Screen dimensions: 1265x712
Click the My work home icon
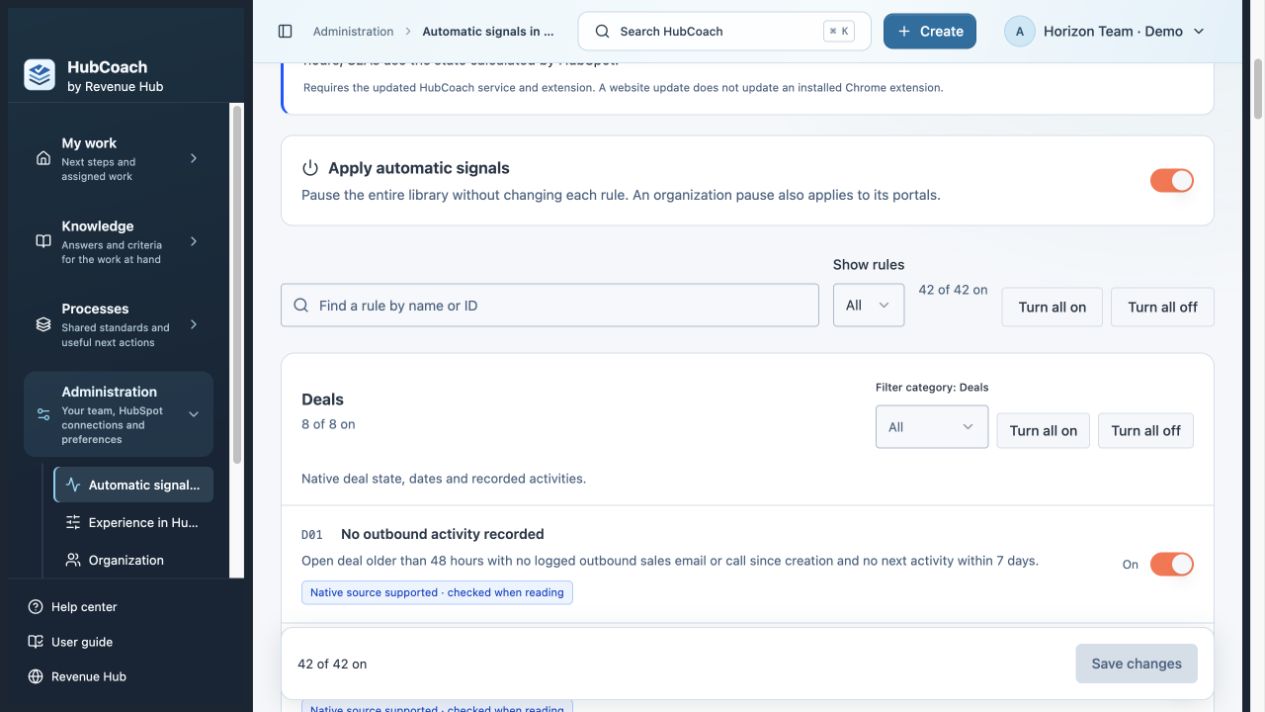43,158
